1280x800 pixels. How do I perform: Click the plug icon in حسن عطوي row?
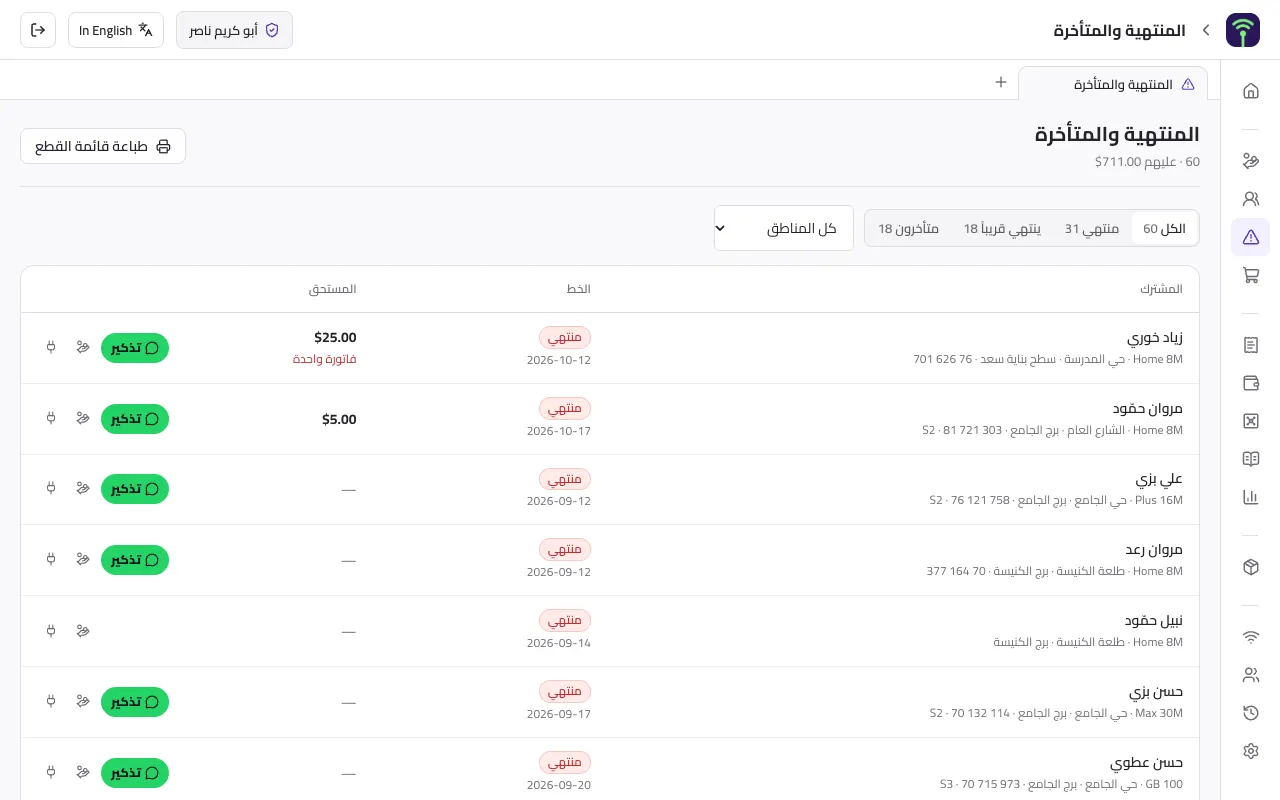[x=51, y=773]
